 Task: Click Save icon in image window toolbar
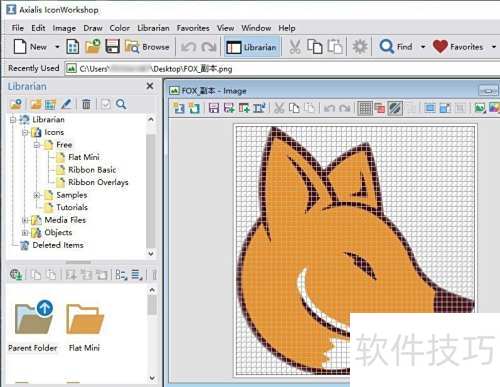tap(214, 108)
